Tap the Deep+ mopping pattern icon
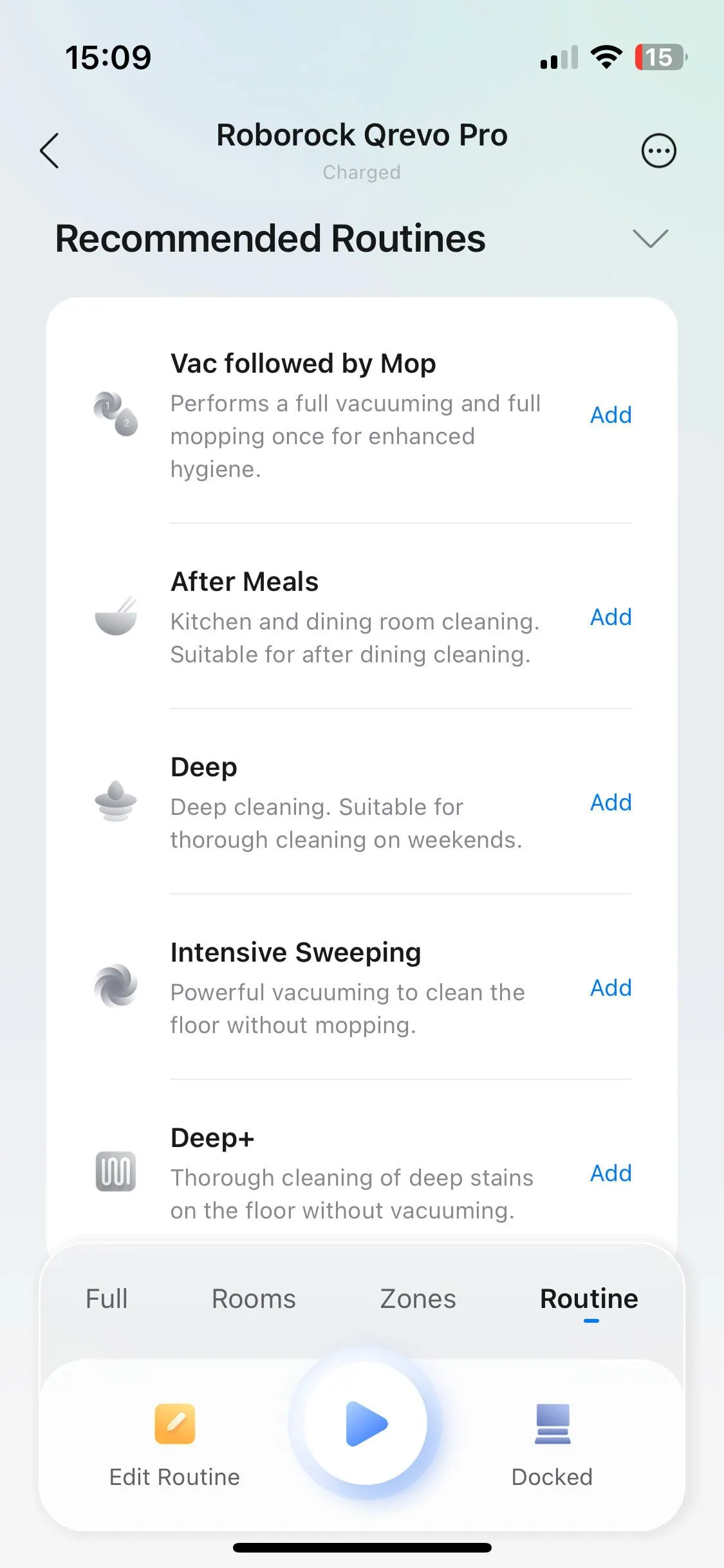 pyautogui.click(x=116, y=1171)
